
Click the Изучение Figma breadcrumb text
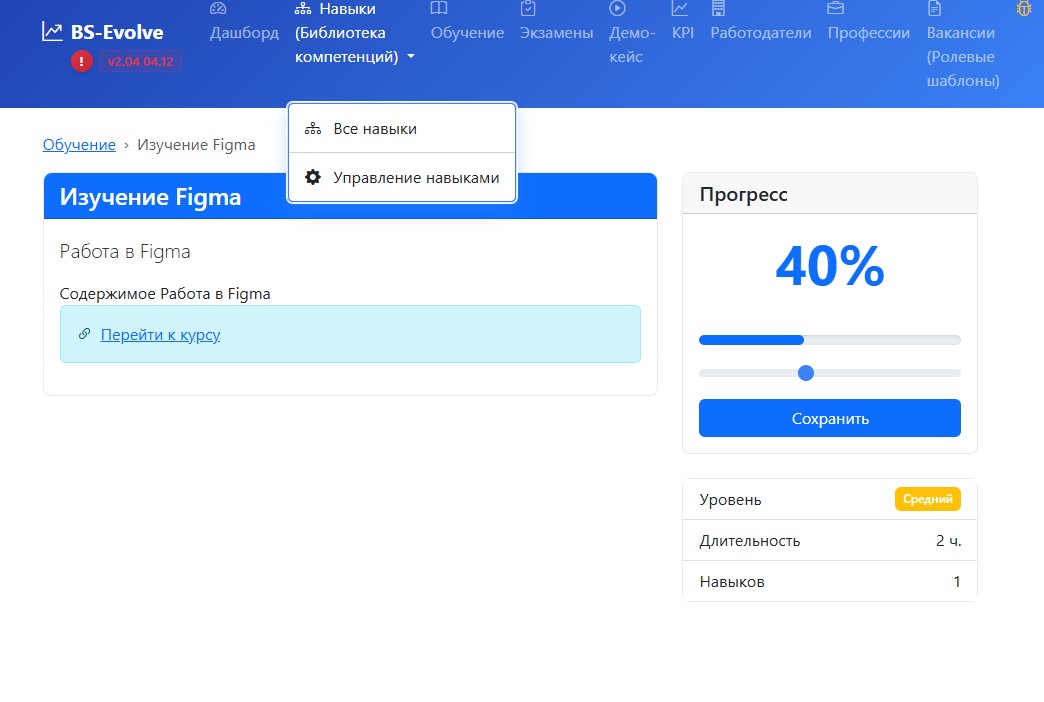click(196, 145)
